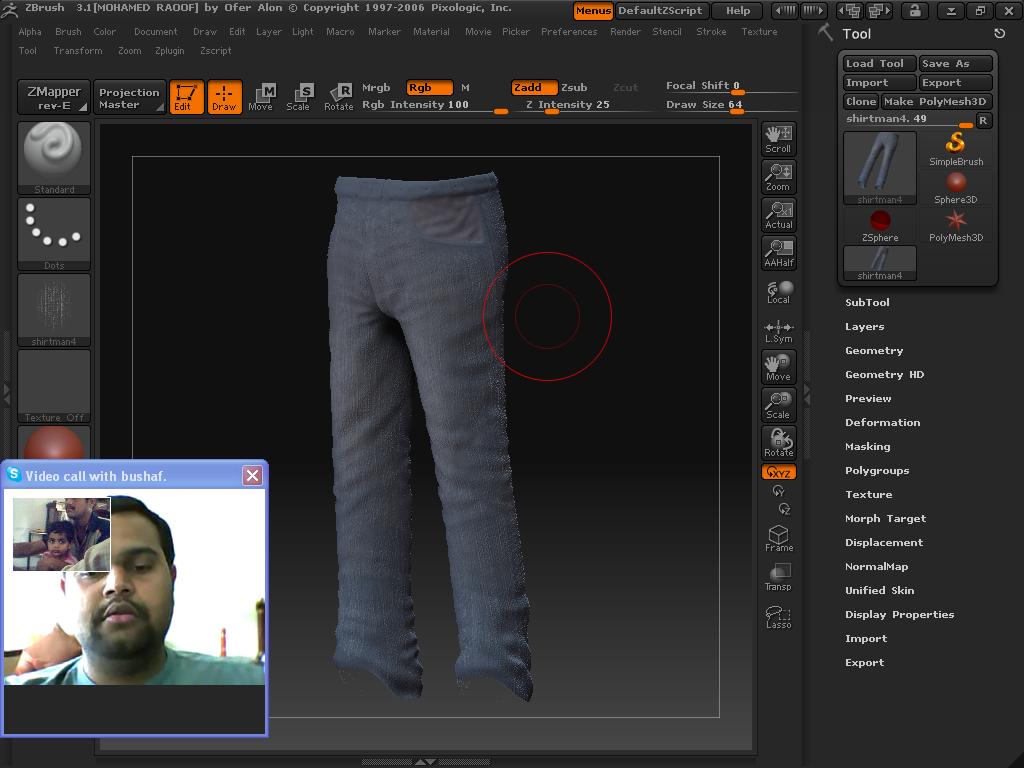This screenshot has width=1024, height=768.
Task: Open the Alpha menu
Action: pyautogui.click(x=30, y=31)
